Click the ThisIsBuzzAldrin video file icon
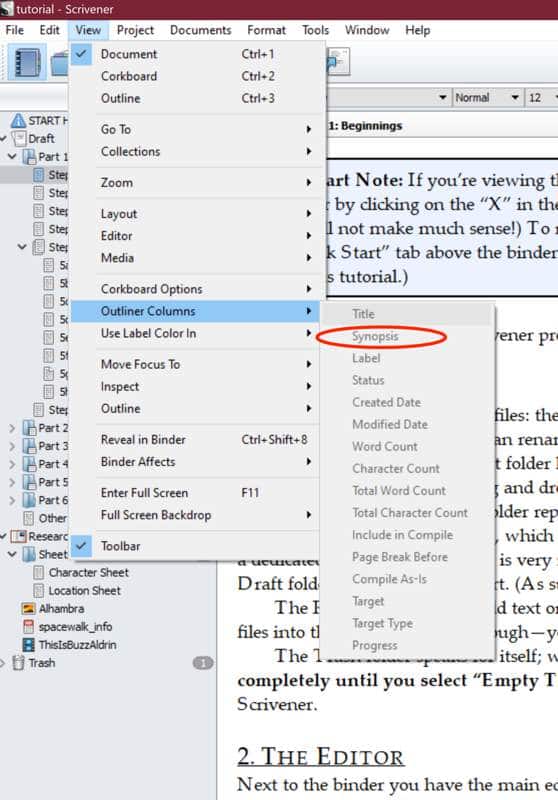 click(29, 645)
